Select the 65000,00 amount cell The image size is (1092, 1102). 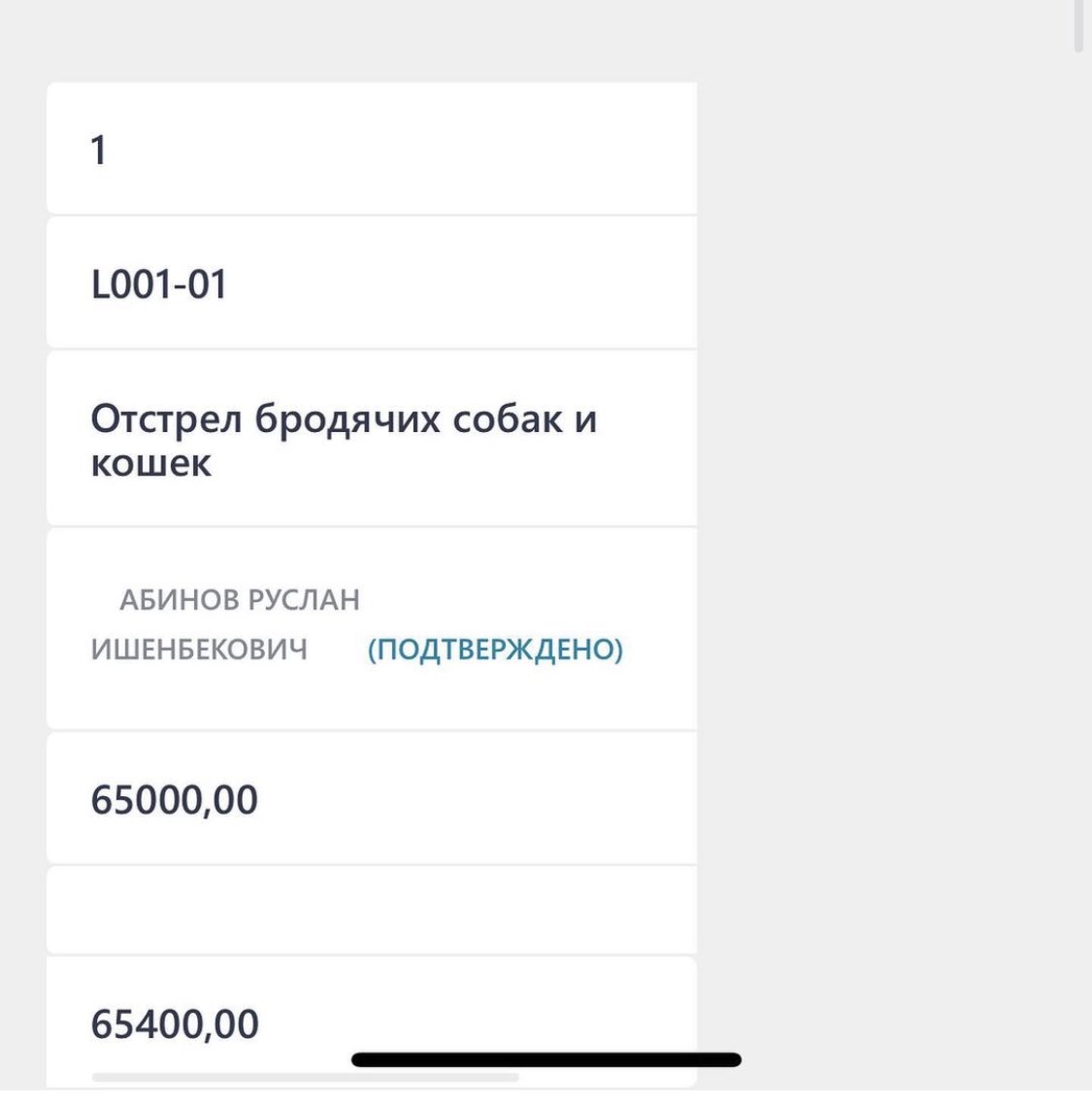[x=175, y=800]
